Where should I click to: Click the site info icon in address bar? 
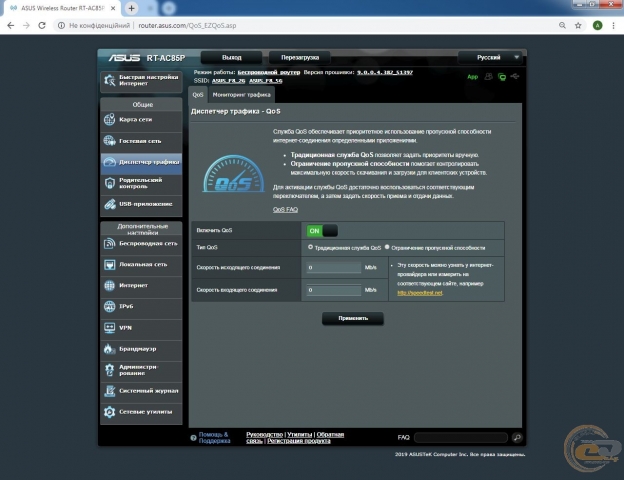tap(61, 25)
